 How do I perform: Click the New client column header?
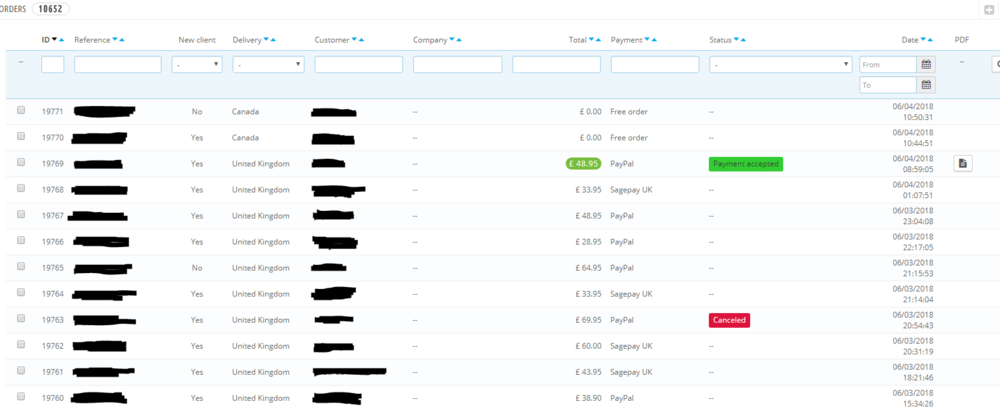point(197,40)
